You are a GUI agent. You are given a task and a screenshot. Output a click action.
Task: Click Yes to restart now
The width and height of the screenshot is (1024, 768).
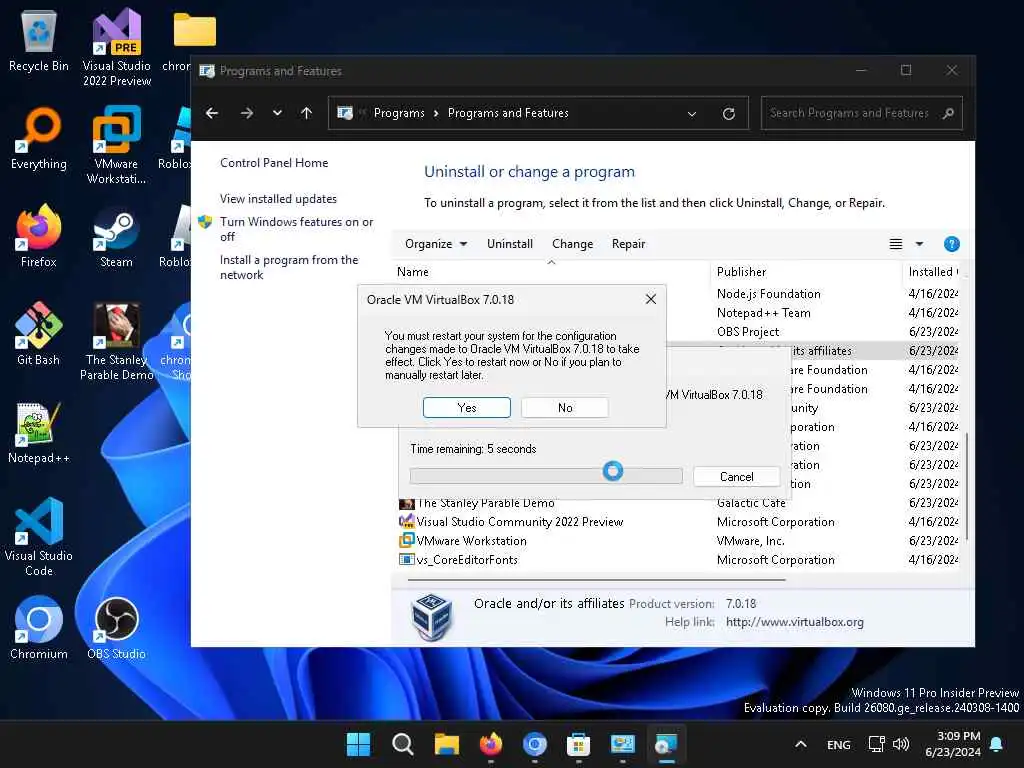coord(467,408)
